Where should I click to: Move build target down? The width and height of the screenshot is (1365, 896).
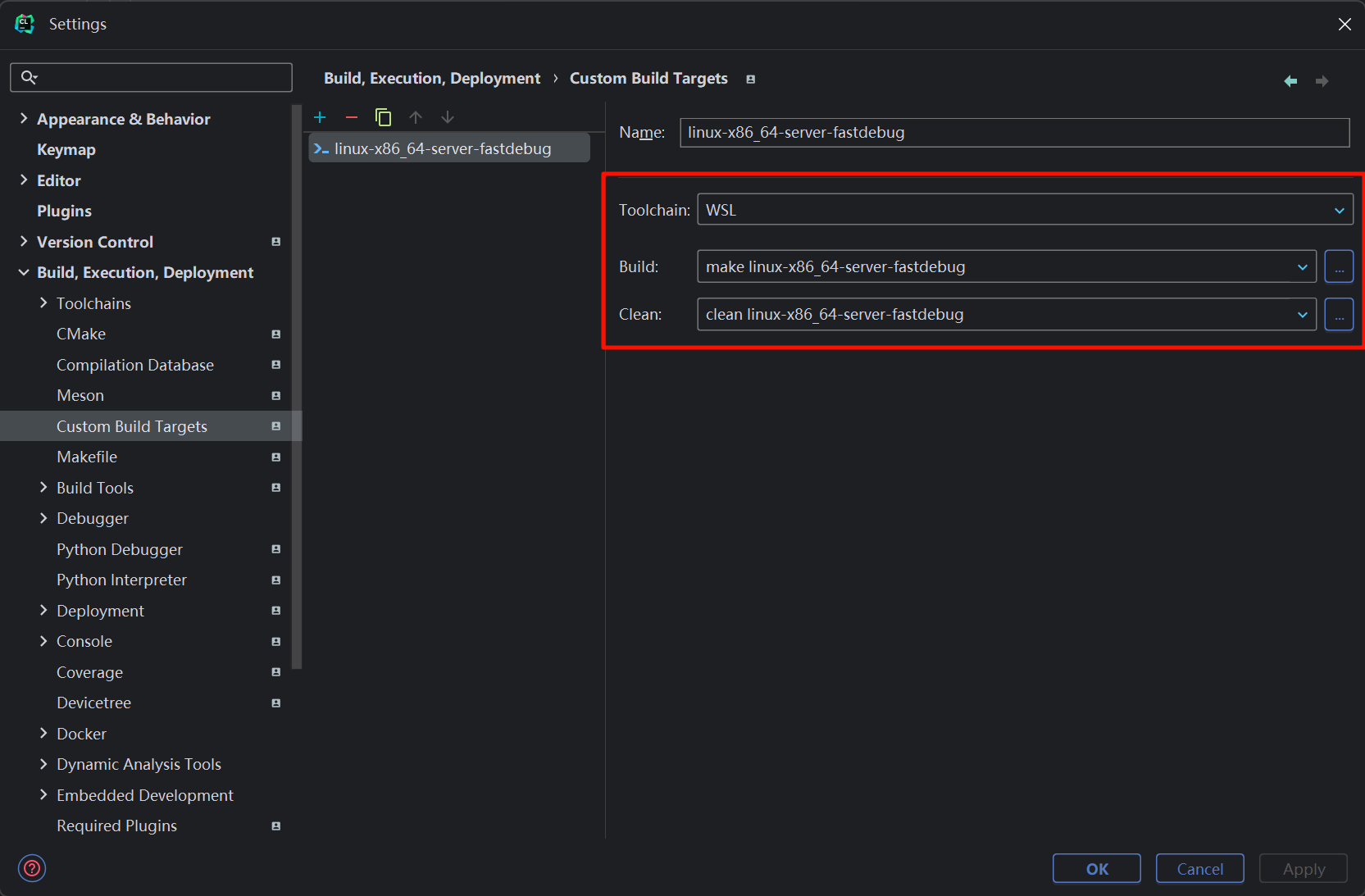click(x=447, y=117)
